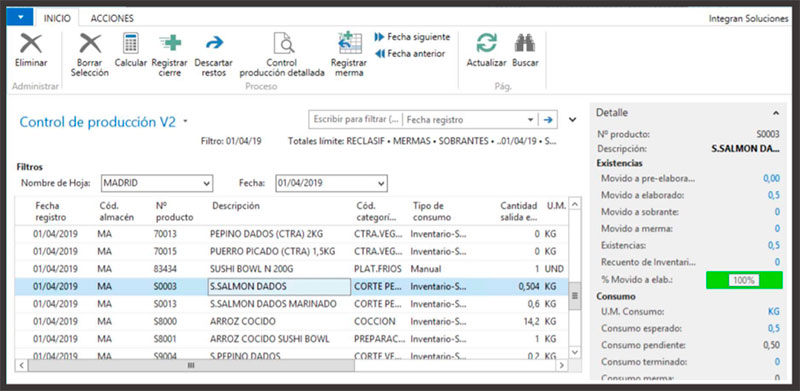Screen dimensions: 800x391
Task: Click product number 83434
Action: coord(165,269)
